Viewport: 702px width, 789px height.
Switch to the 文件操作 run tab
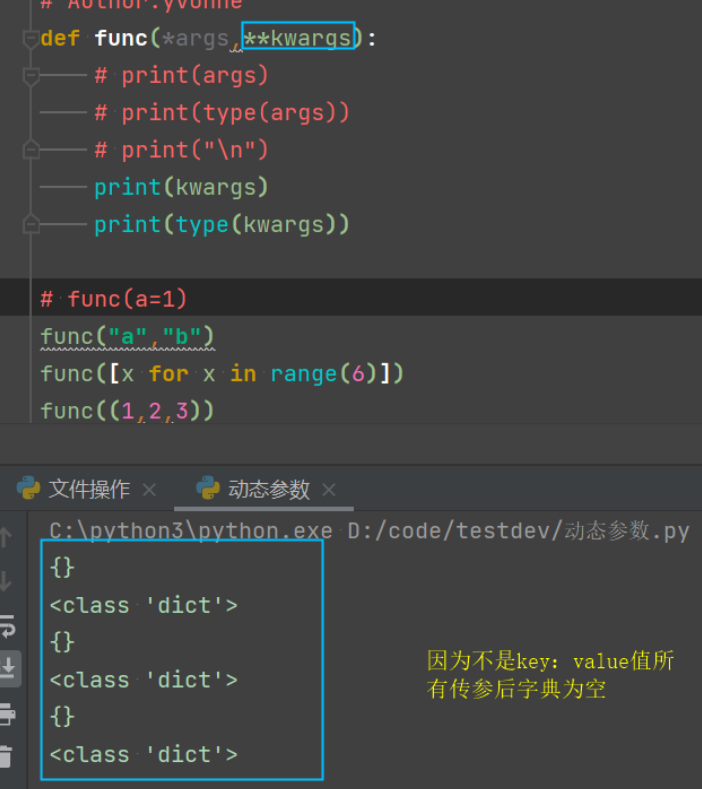click(88, 489)
